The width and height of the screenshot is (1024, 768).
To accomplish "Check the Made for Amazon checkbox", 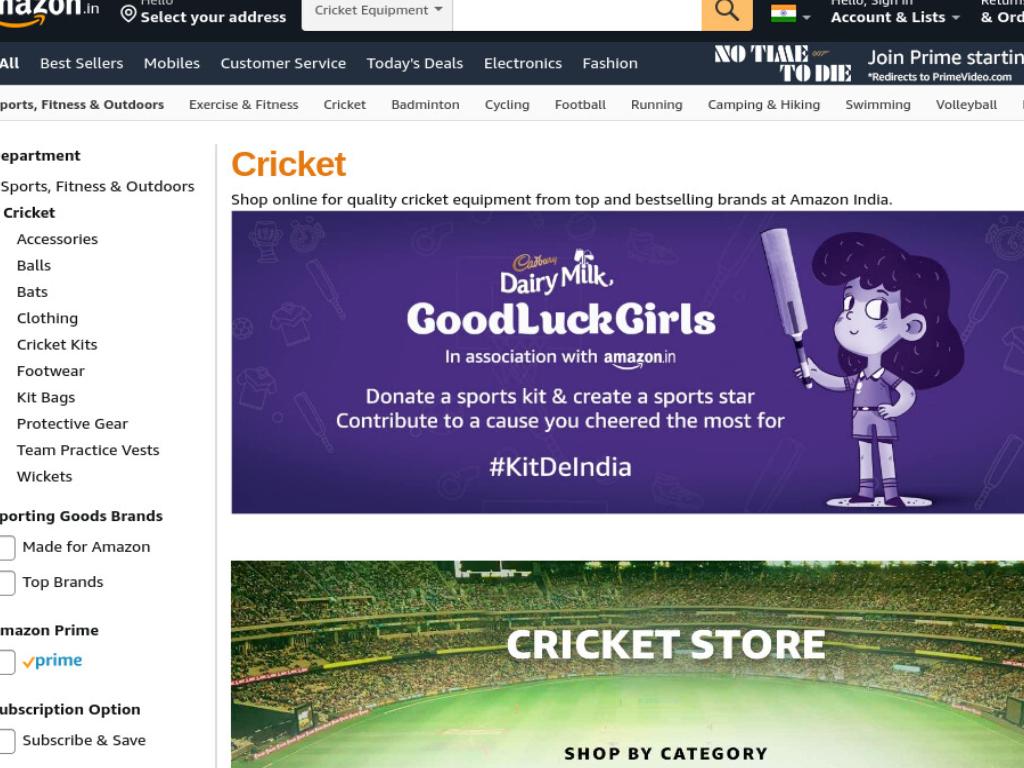I will (7, 547).
